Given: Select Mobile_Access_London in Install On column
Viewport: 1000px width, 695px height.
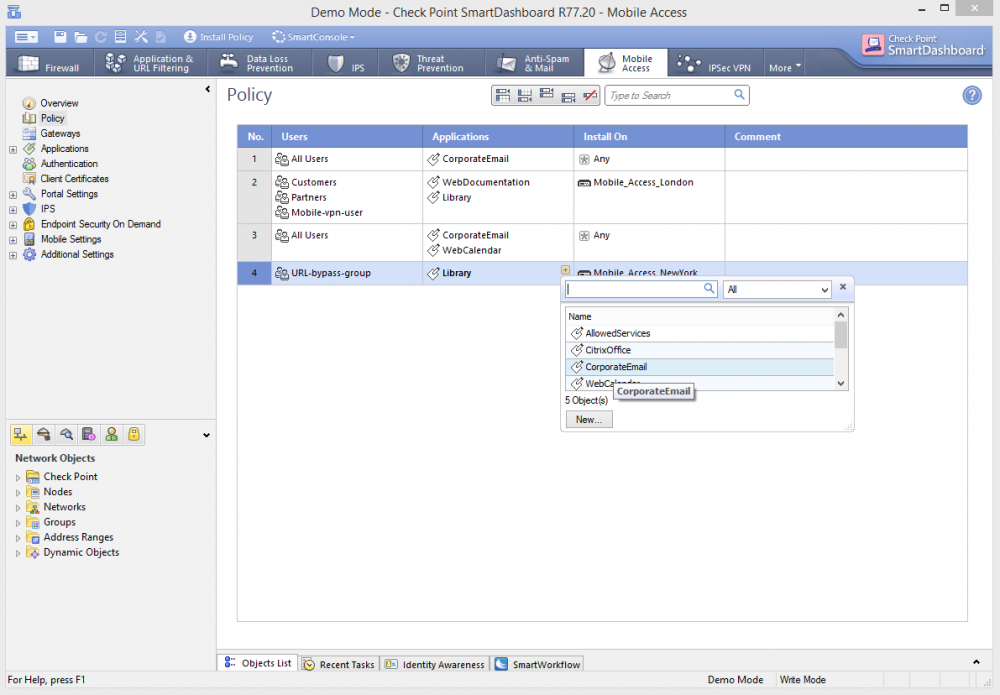Looking at the screenshot, I should click(x=643, y=182).
